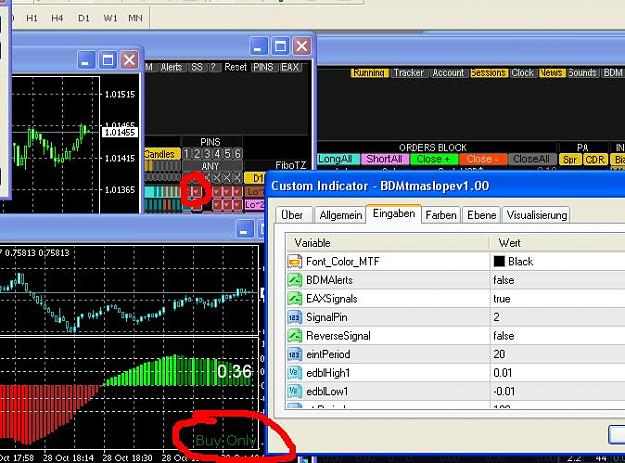Open the Visualisierung tab
625x463 pixels.
[537, 215]
